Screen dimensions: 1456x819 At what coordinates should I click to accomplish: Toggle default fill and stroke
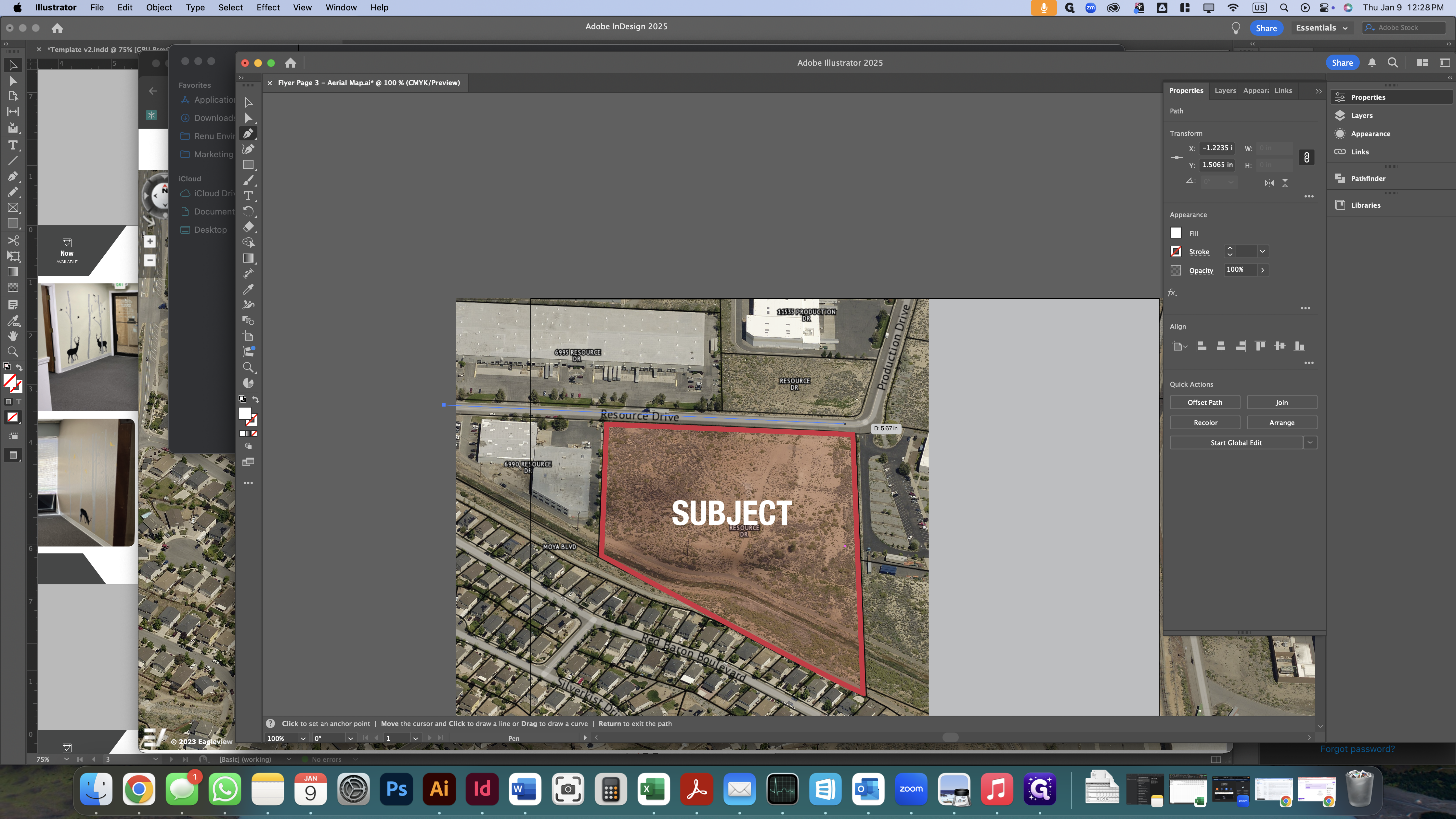tap(242, 400)
